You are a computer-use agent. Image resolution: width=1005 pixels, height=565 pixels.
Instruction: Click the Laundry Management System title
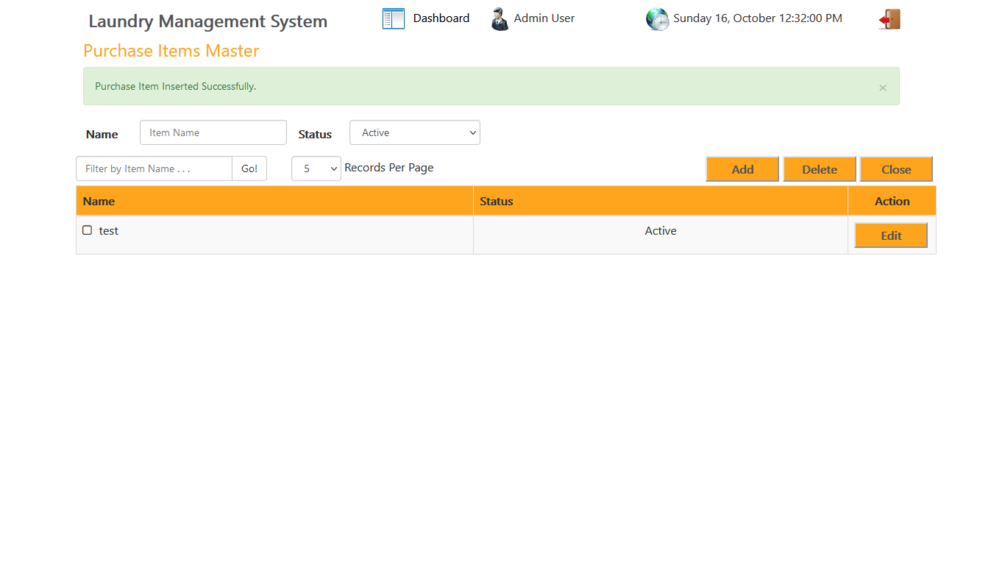tap(208, 21)
